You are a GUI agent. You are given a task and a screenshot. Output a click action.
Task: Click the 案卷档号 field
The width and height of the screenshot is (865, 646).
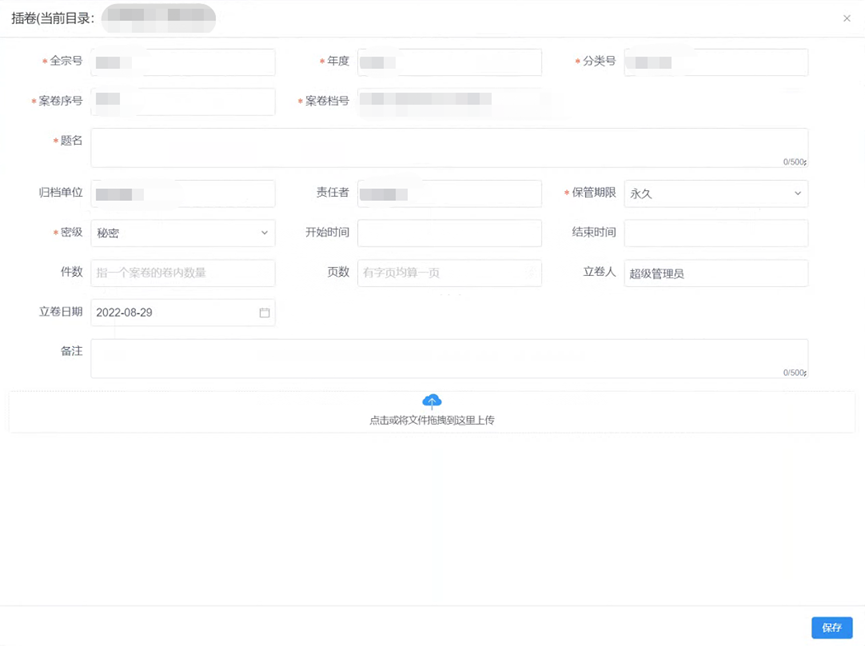tap(449, 101)
